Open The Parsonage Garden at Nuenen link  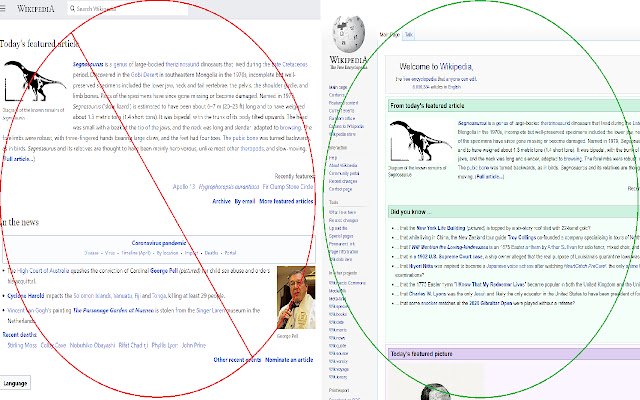(x=113, y=310)
